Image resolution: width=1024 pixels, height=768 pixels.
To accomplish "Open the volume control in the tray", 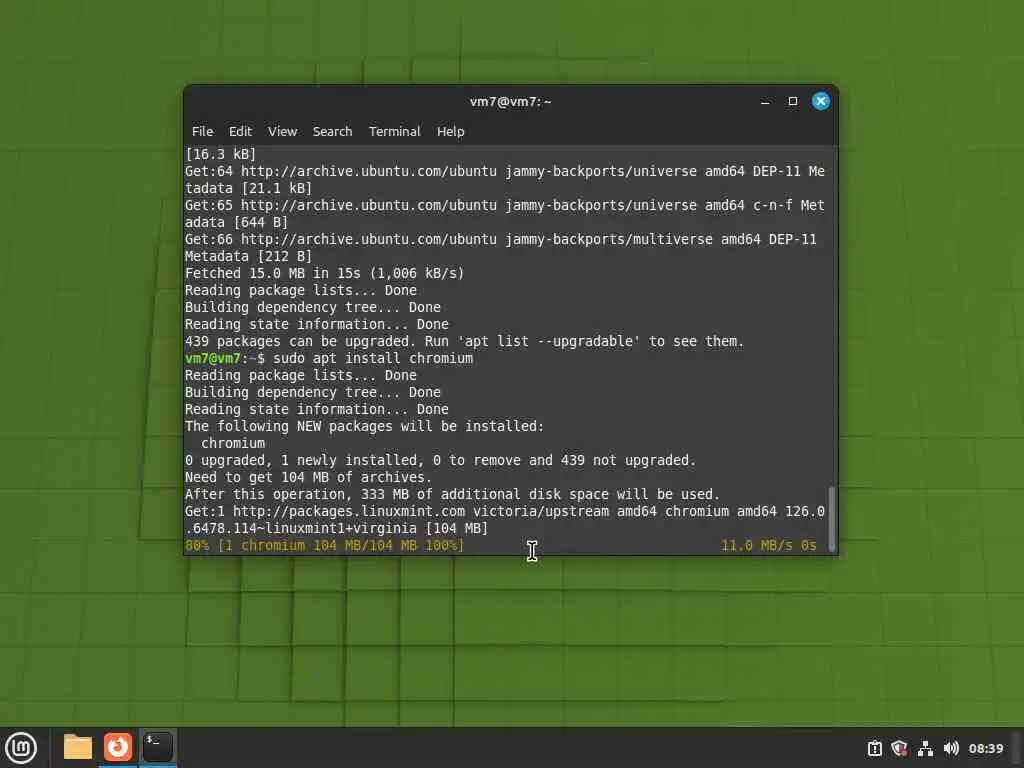I will point(951,748).
